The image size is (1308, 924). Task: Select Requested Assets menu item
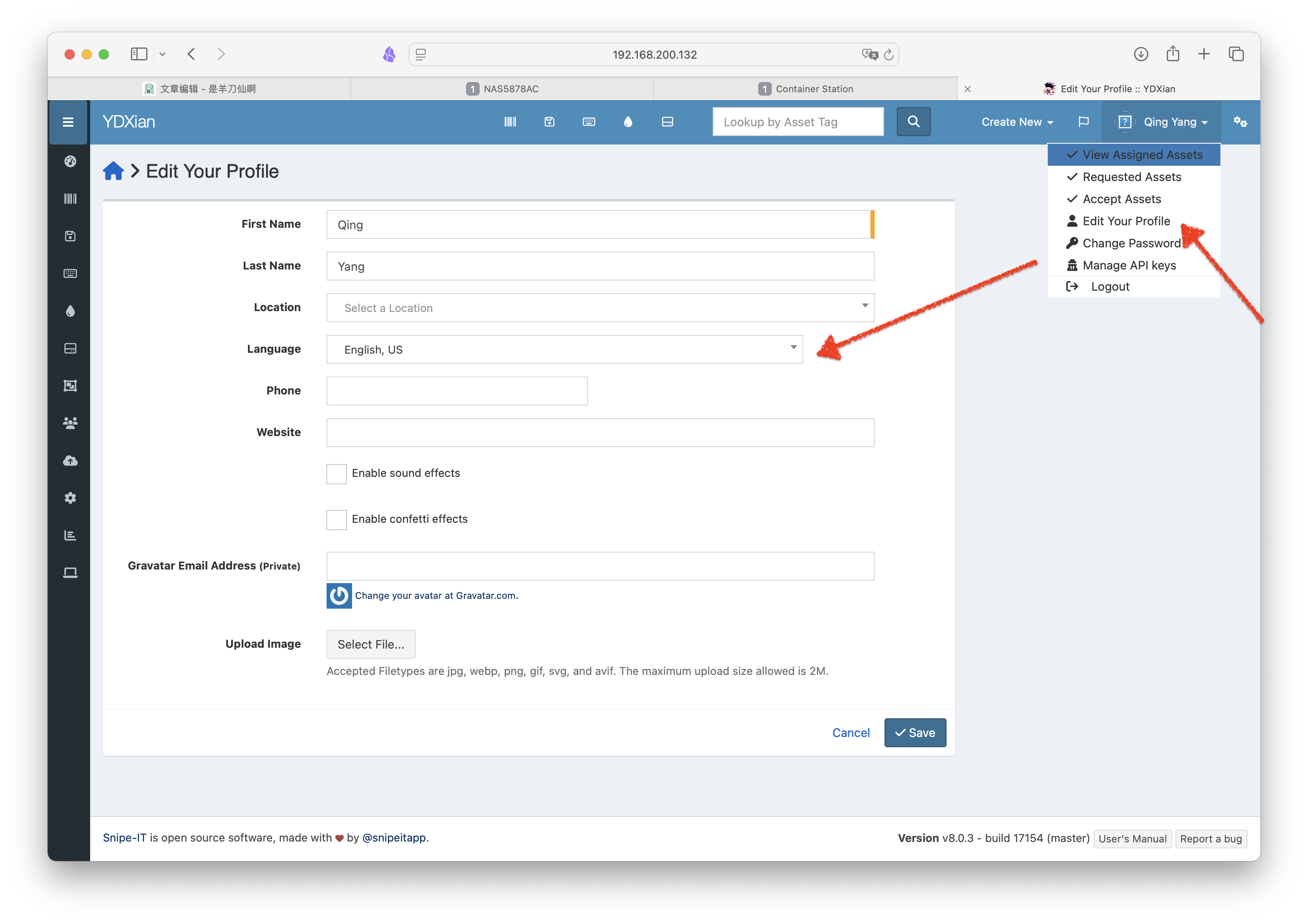tap(1133, 177)
